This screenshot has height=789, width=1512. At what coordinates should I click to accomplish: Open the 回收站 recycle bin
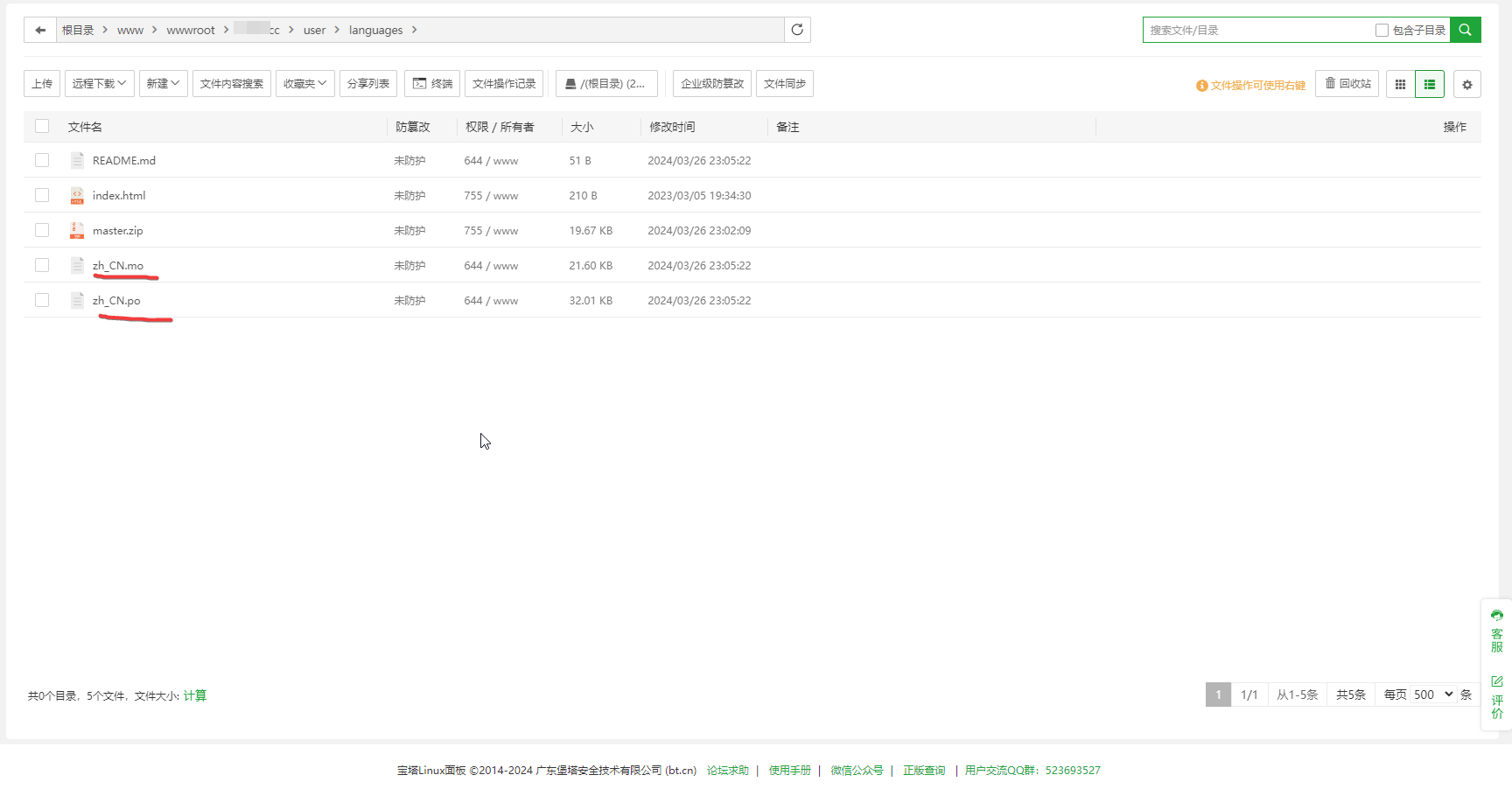click(x=1347, y=84)
